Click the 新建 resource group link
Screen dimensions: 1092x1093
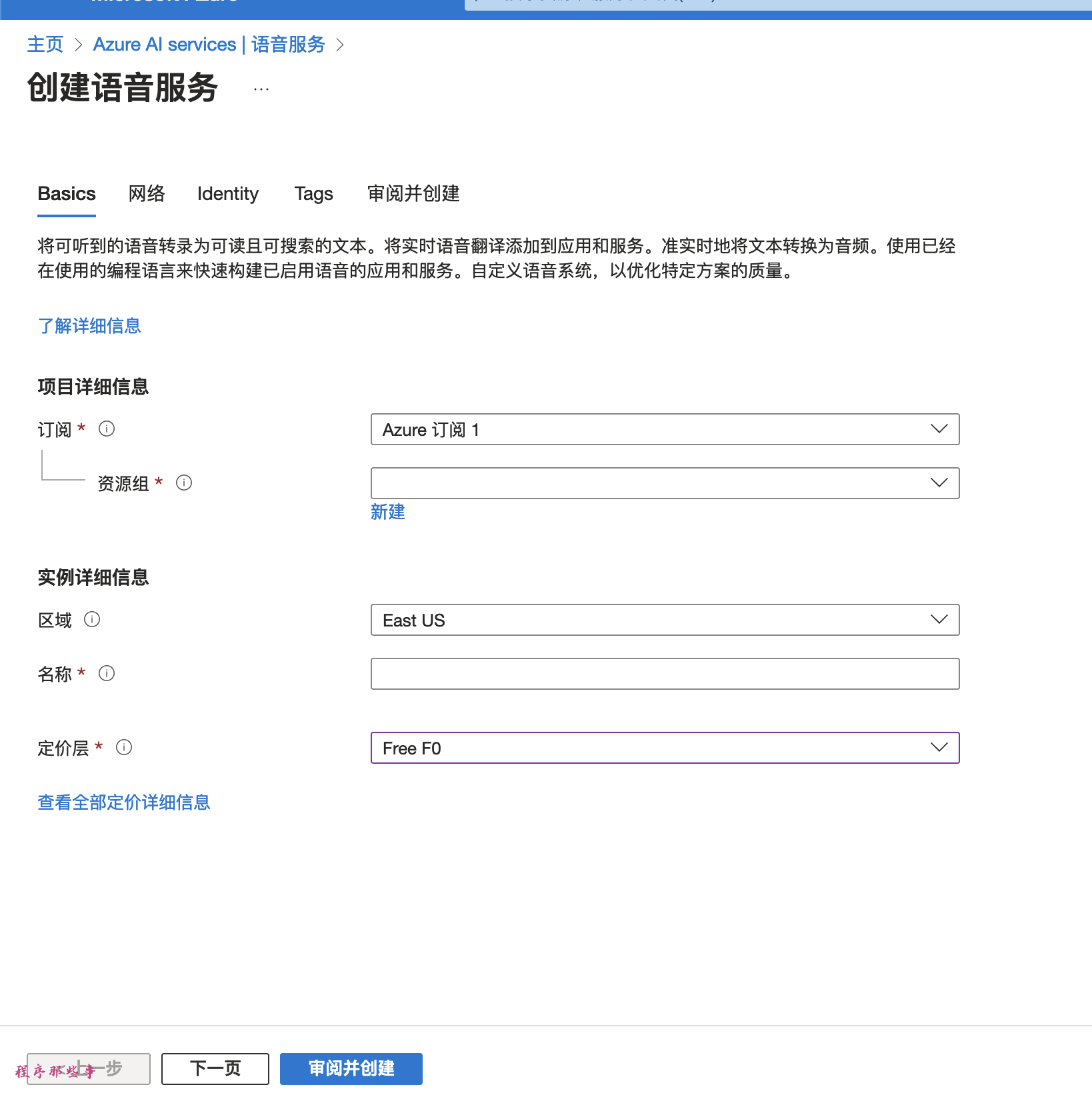(388, 512)
